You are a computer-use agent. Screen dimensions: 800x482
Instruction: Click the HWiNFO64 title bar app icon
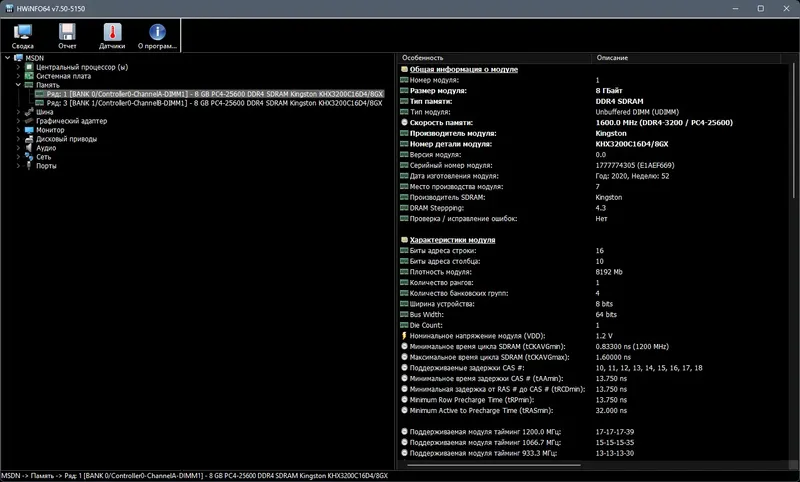click(x=9, y=8)
